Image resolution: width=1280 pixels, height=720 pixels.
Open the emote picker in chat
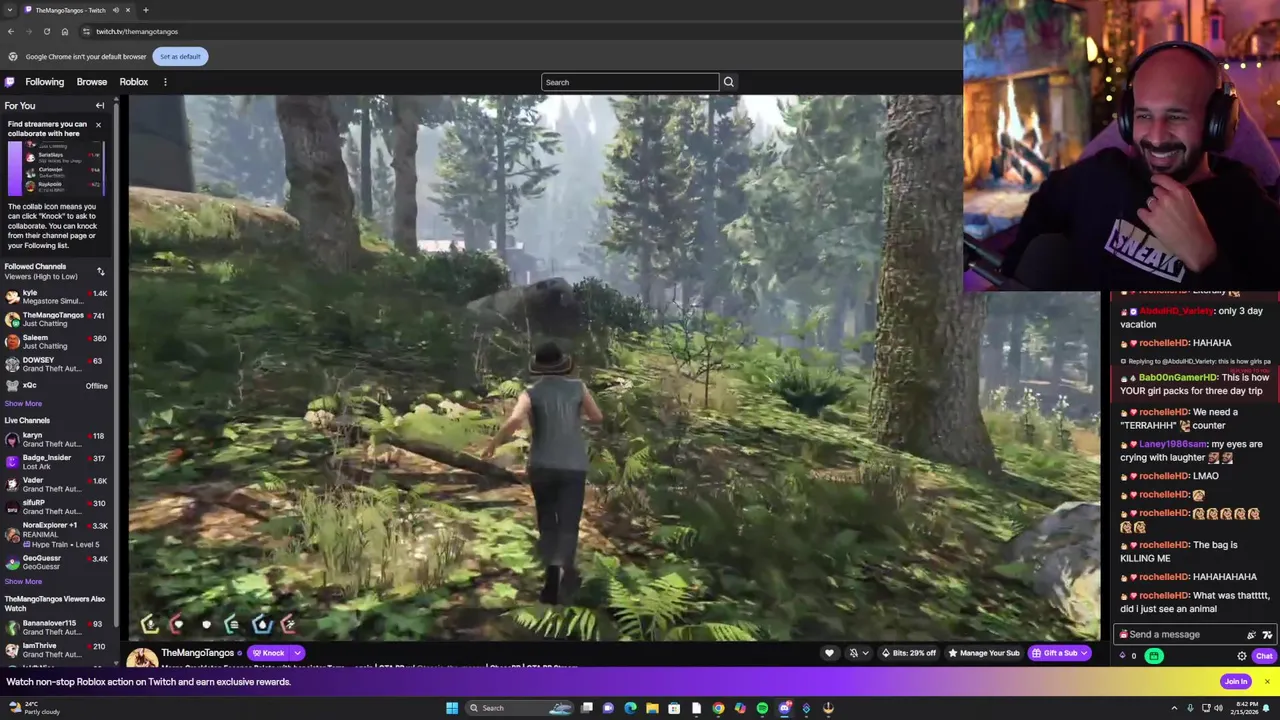(1267, 634)
